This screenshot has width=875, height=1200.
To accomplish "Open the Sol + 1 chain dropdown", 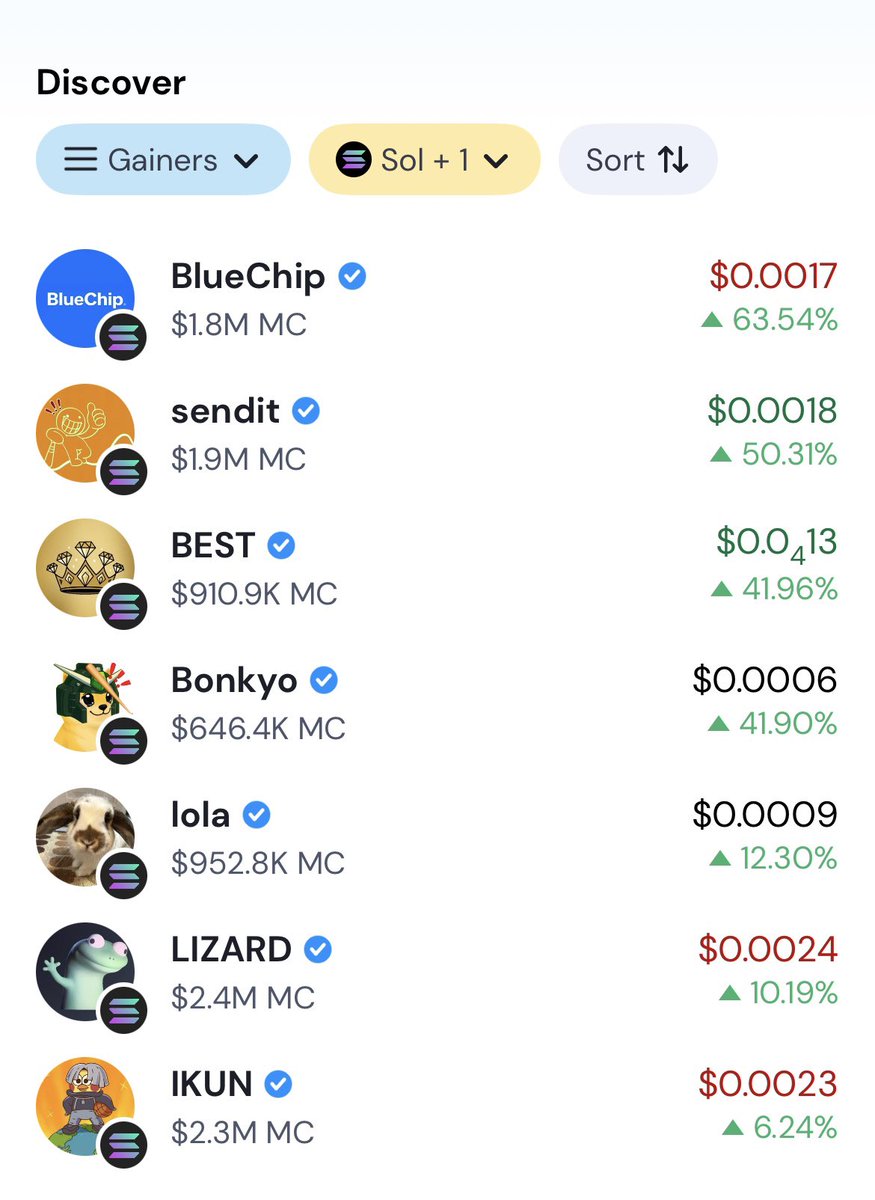I will (x=425, y=159).
